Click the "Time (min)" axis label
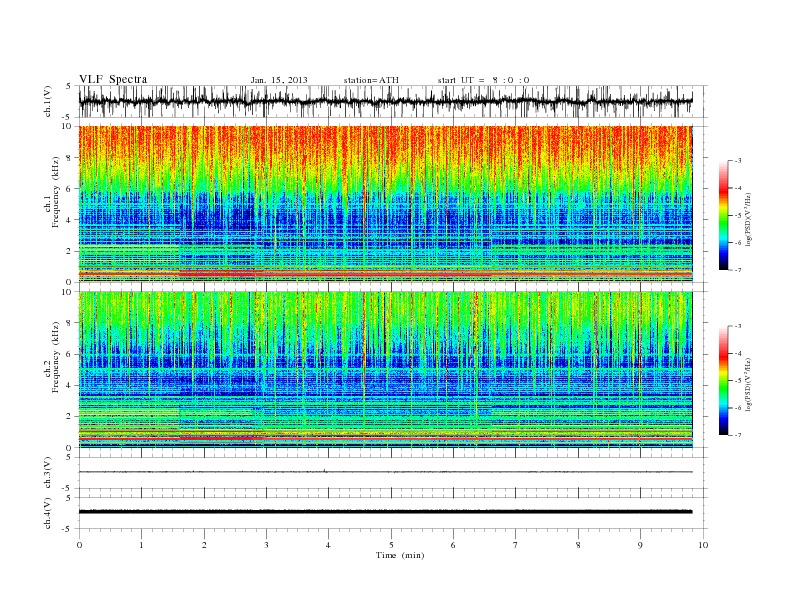This screenshot has height=612, width=792. pyautogui.click(x=400, y=555)
